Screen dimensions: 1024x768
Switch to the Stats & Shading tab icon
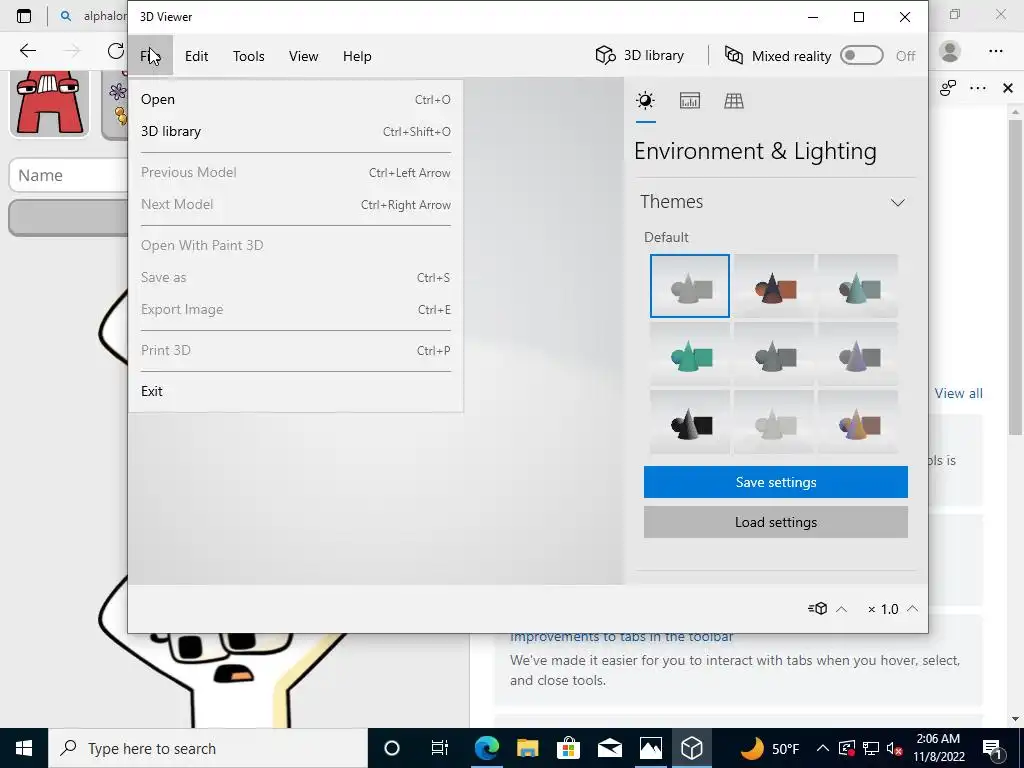point(690,101)
